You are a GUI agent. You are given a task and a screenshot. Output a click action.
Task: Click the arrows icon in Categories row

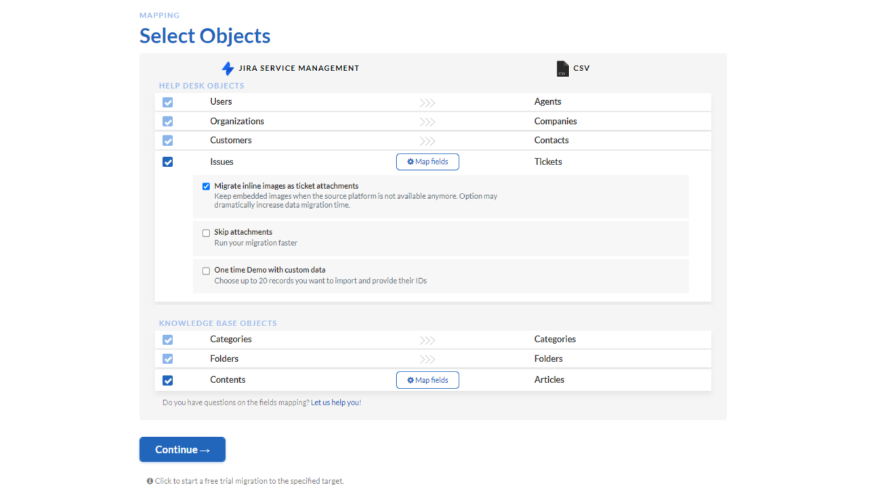point(428,340)
